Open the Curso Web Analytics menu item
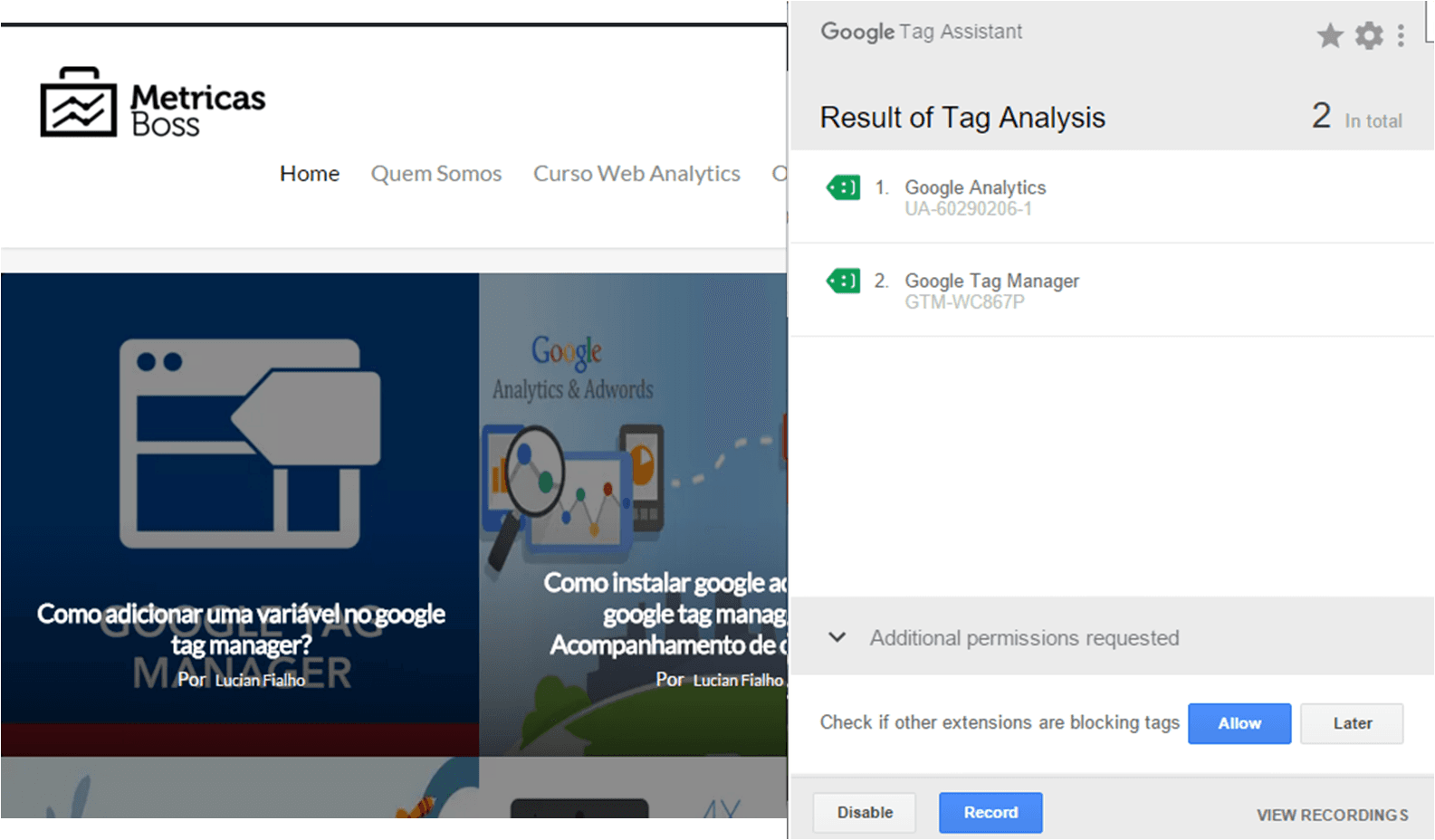The height and width of the screenshot is (840, 1435). [x=636, y=174]
